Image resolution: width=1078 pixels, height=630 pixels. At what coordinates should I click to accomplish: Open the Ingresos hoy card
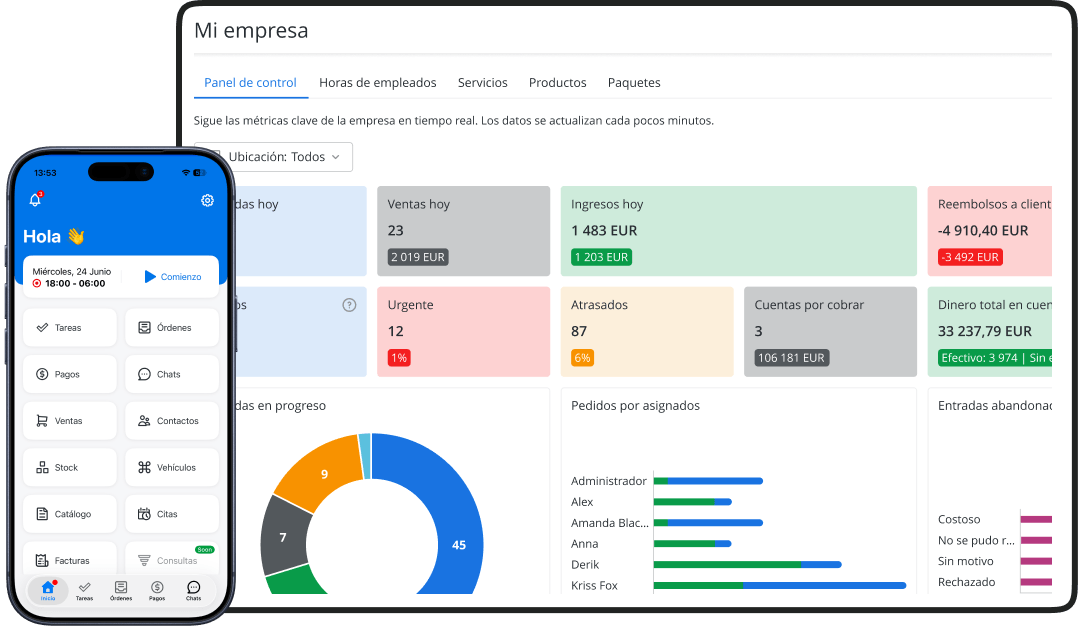click(x=738, y=231)
